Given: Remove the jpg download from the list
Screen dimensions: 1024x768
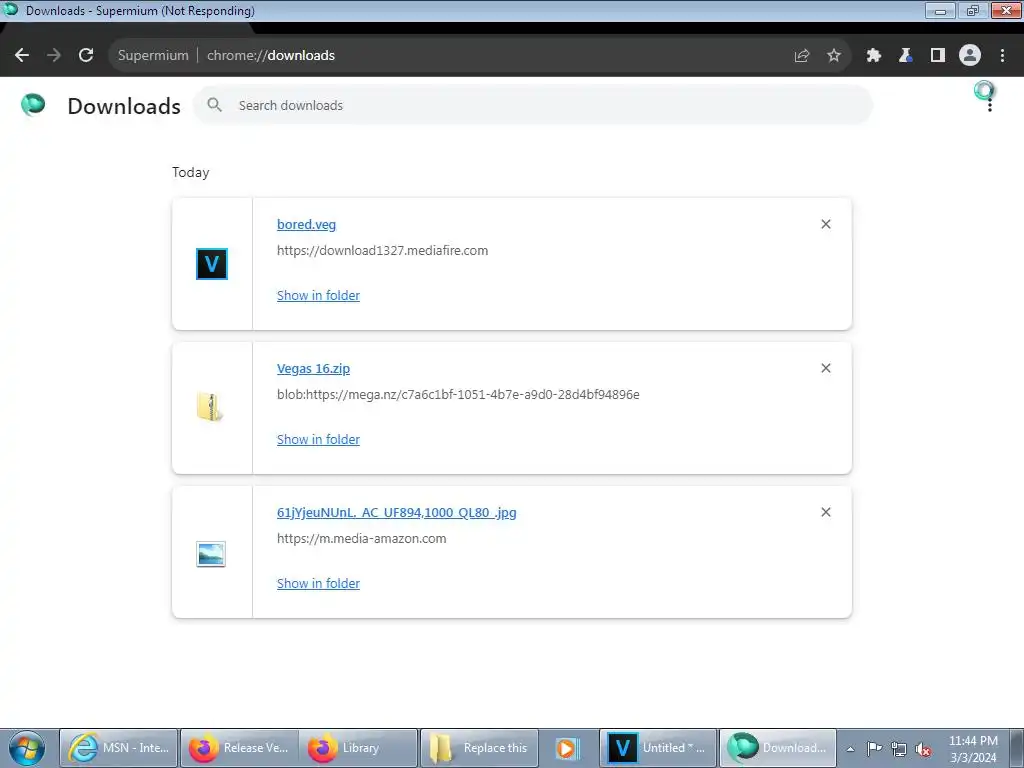Looking at the screenshot, I should (x=826, y=512).
